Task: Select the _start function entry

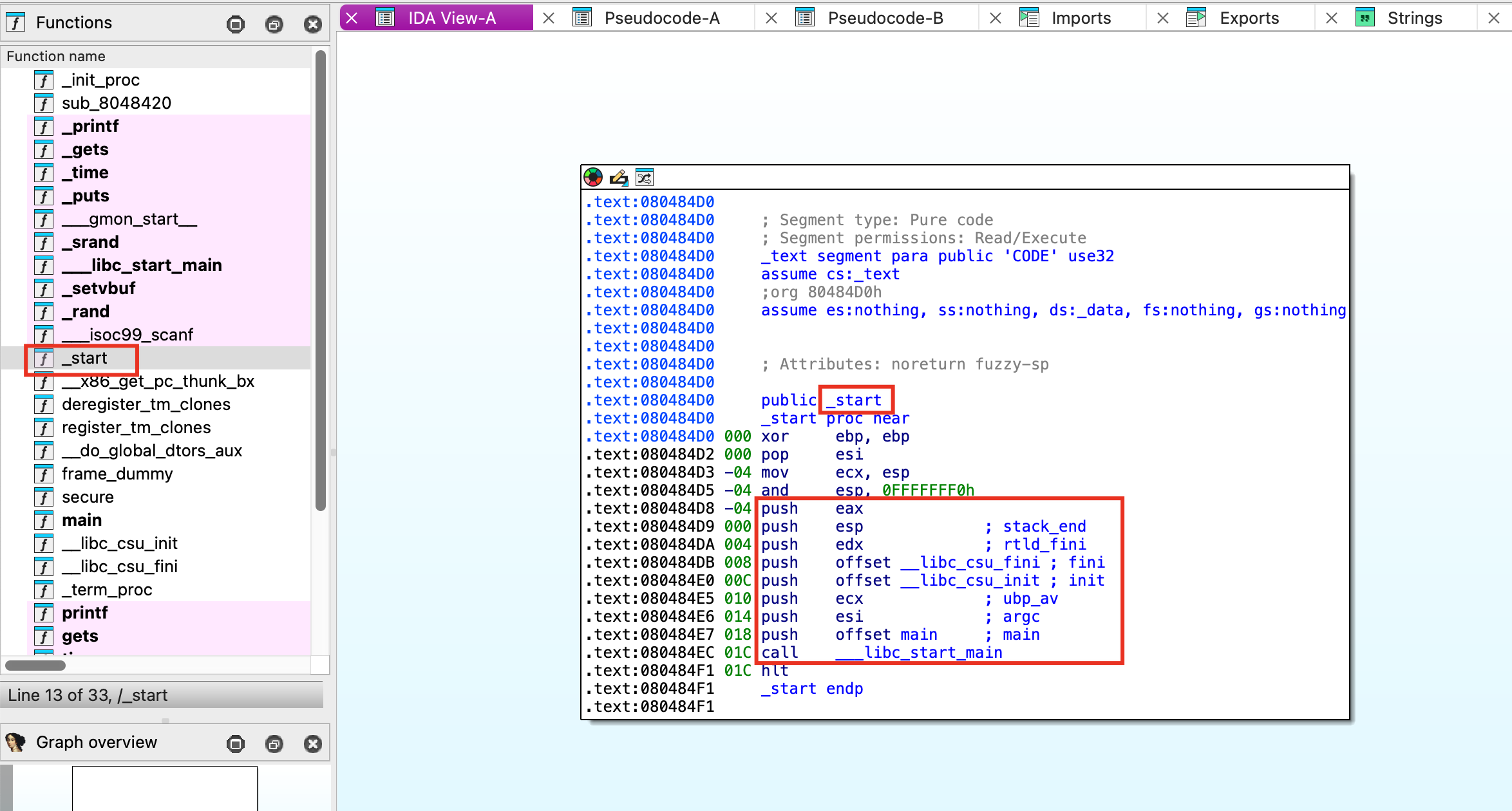Action: point(157,358)
